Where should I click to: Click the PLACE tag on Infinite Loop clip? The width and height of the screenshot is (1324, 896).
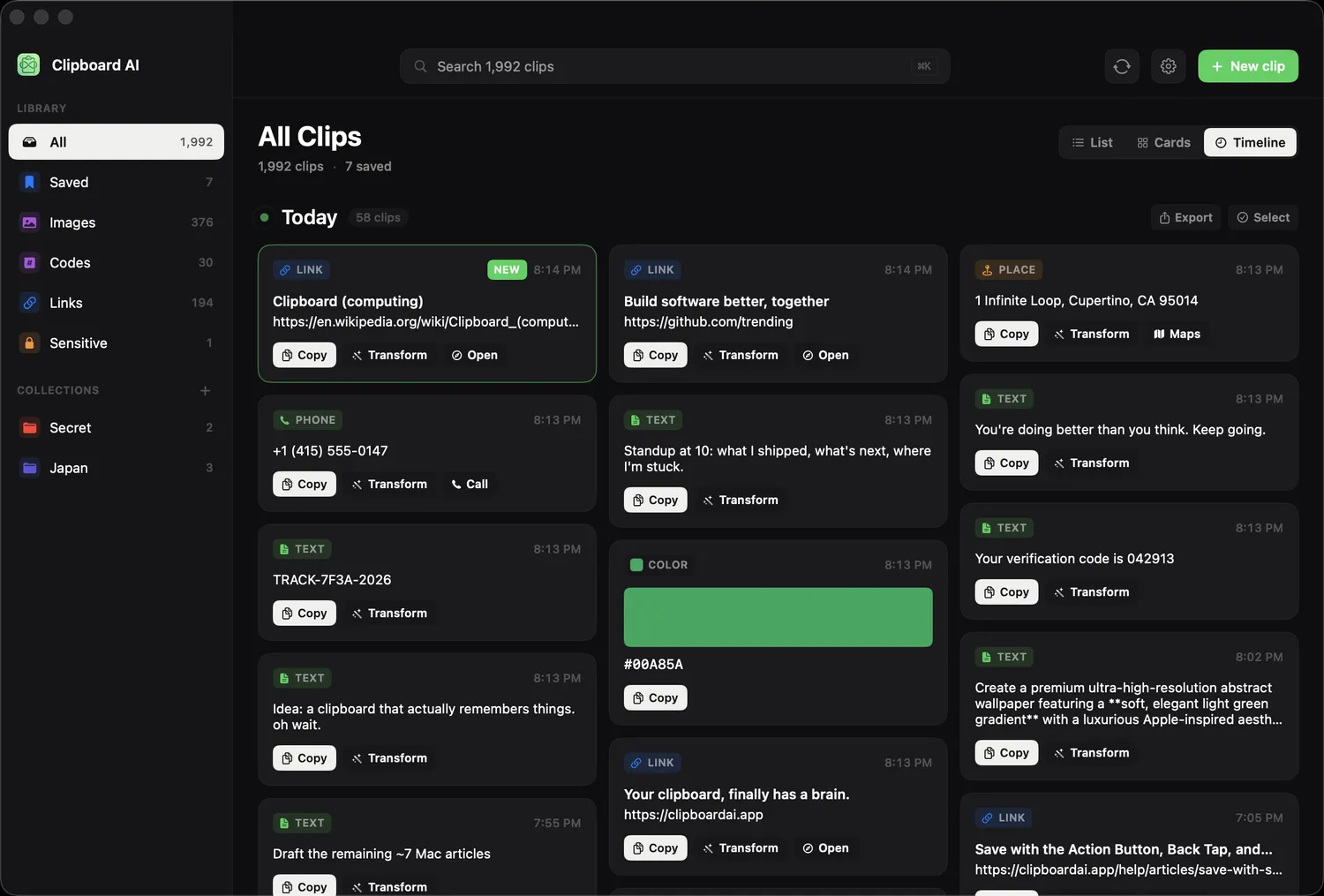click(x=1009, y=269)
